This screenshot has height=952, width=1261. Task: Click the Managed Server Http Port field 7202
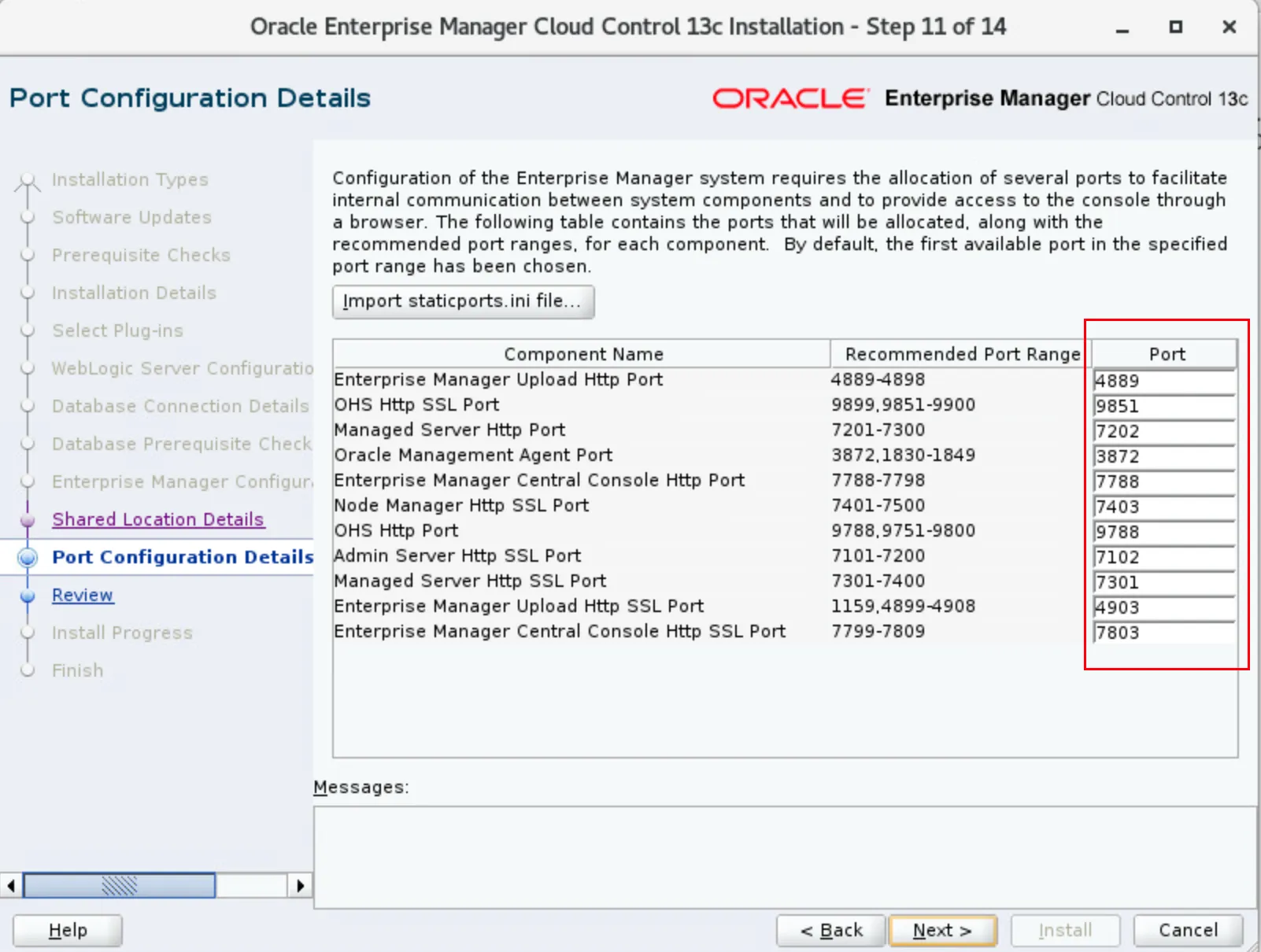(1163, 431)
